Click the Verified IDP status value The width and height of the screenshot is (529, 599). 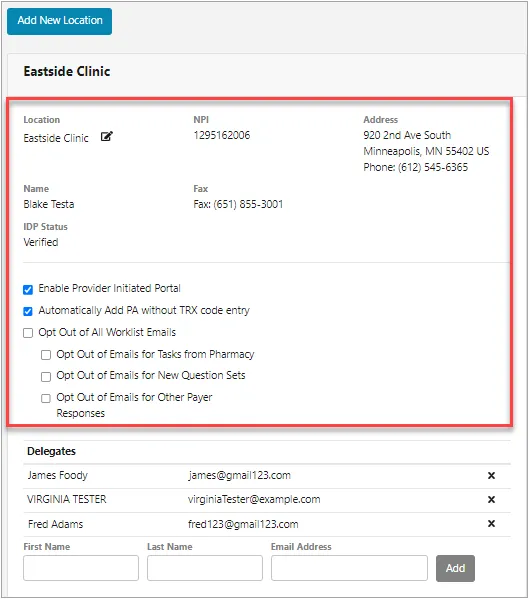tap(41, 242)
